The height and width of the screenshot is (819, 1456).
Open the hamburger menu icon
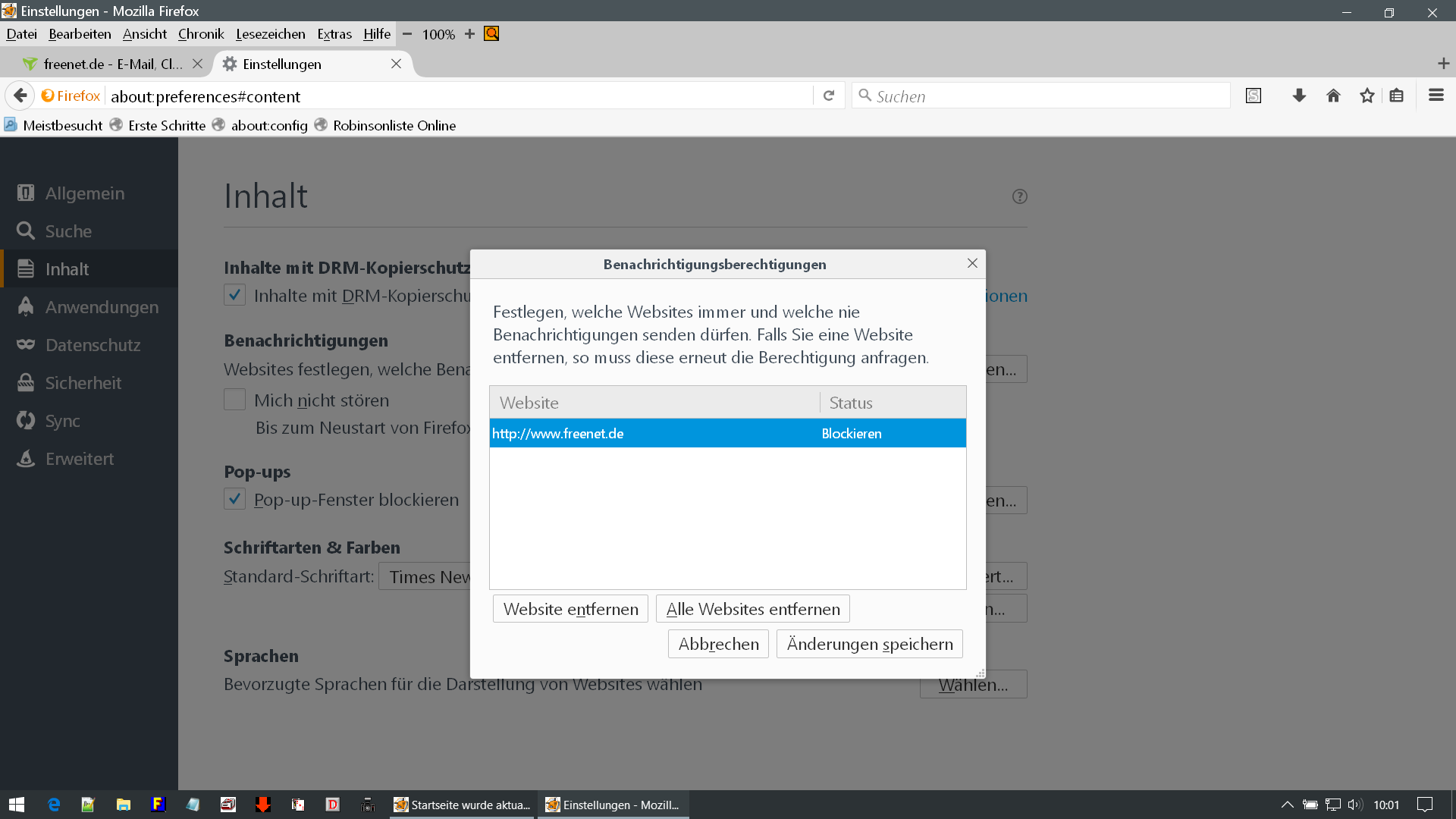(x=1436, y=96)
